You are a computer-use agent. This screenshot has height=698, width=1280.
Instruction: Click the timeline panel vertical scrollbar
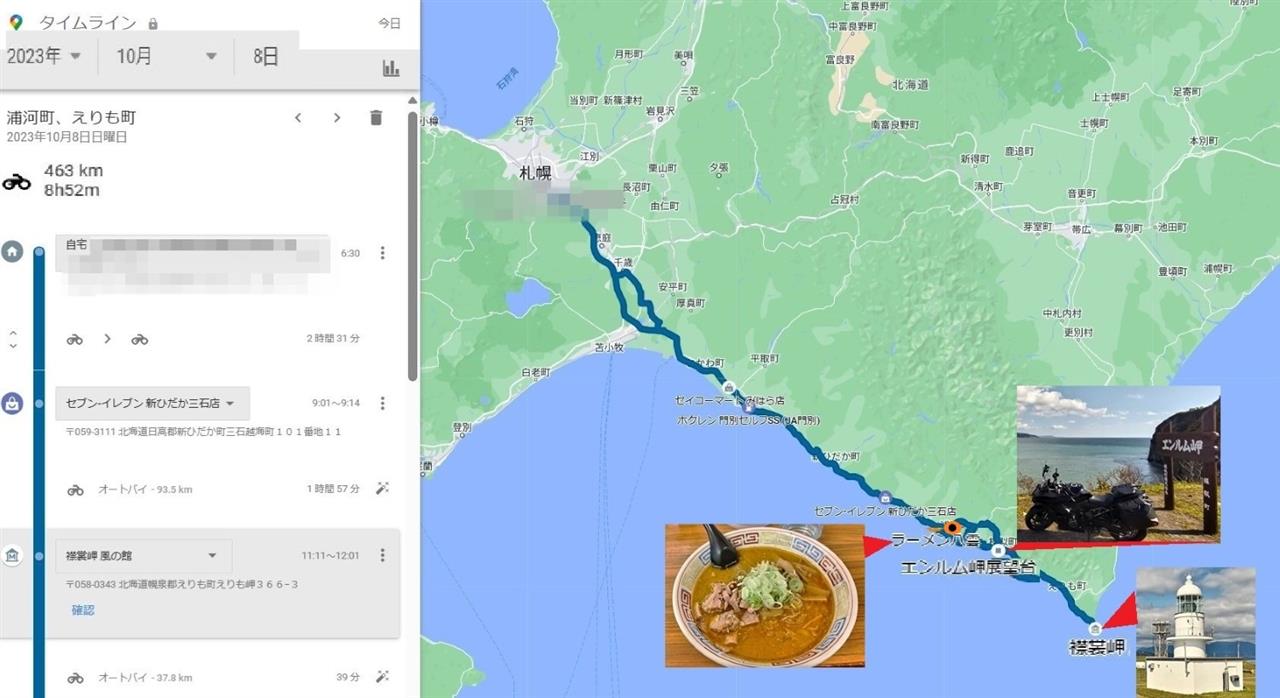413,245
